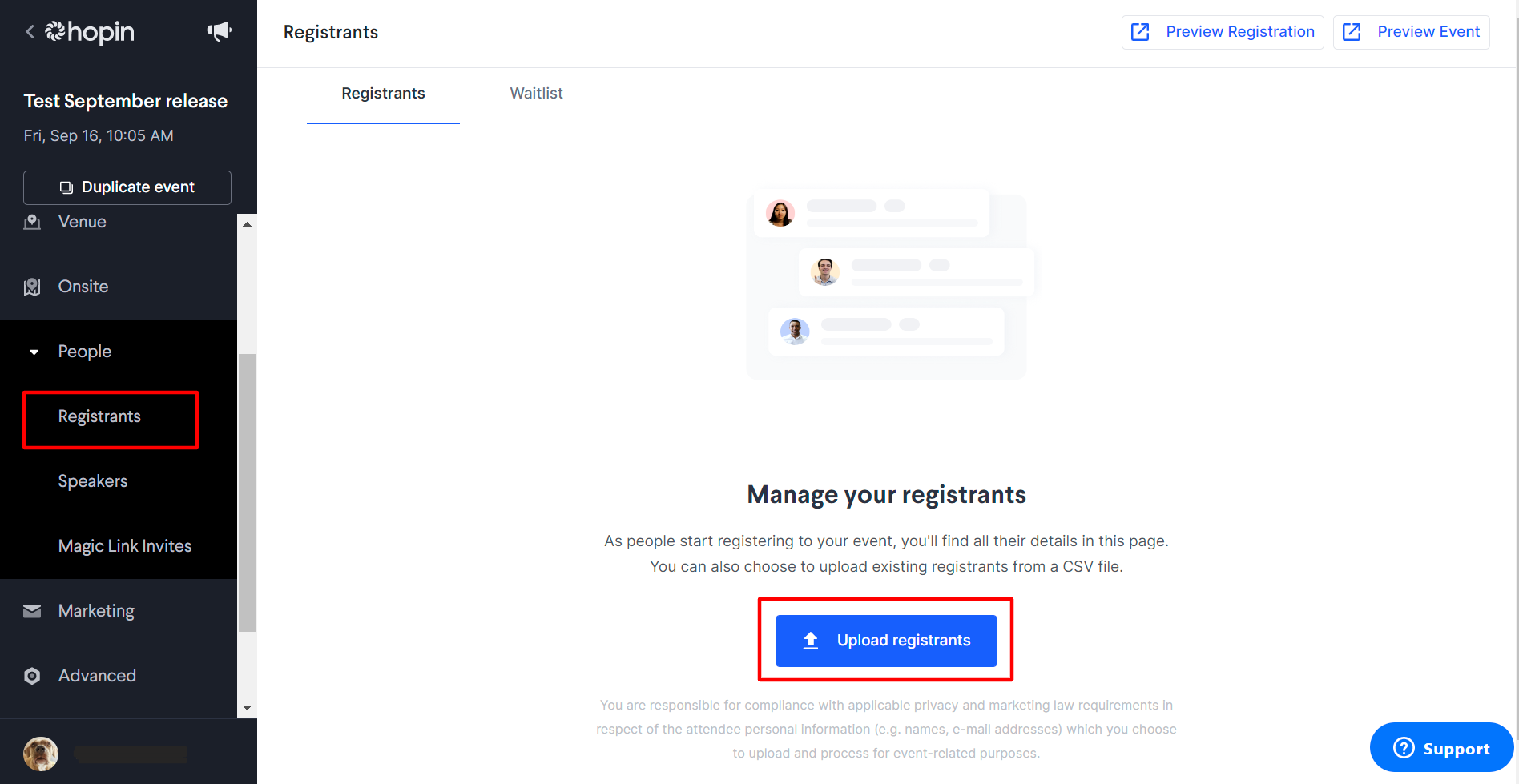Click the Upload registrants button
The width and height of the screenshot is (1519, 784).
point(886,641)
